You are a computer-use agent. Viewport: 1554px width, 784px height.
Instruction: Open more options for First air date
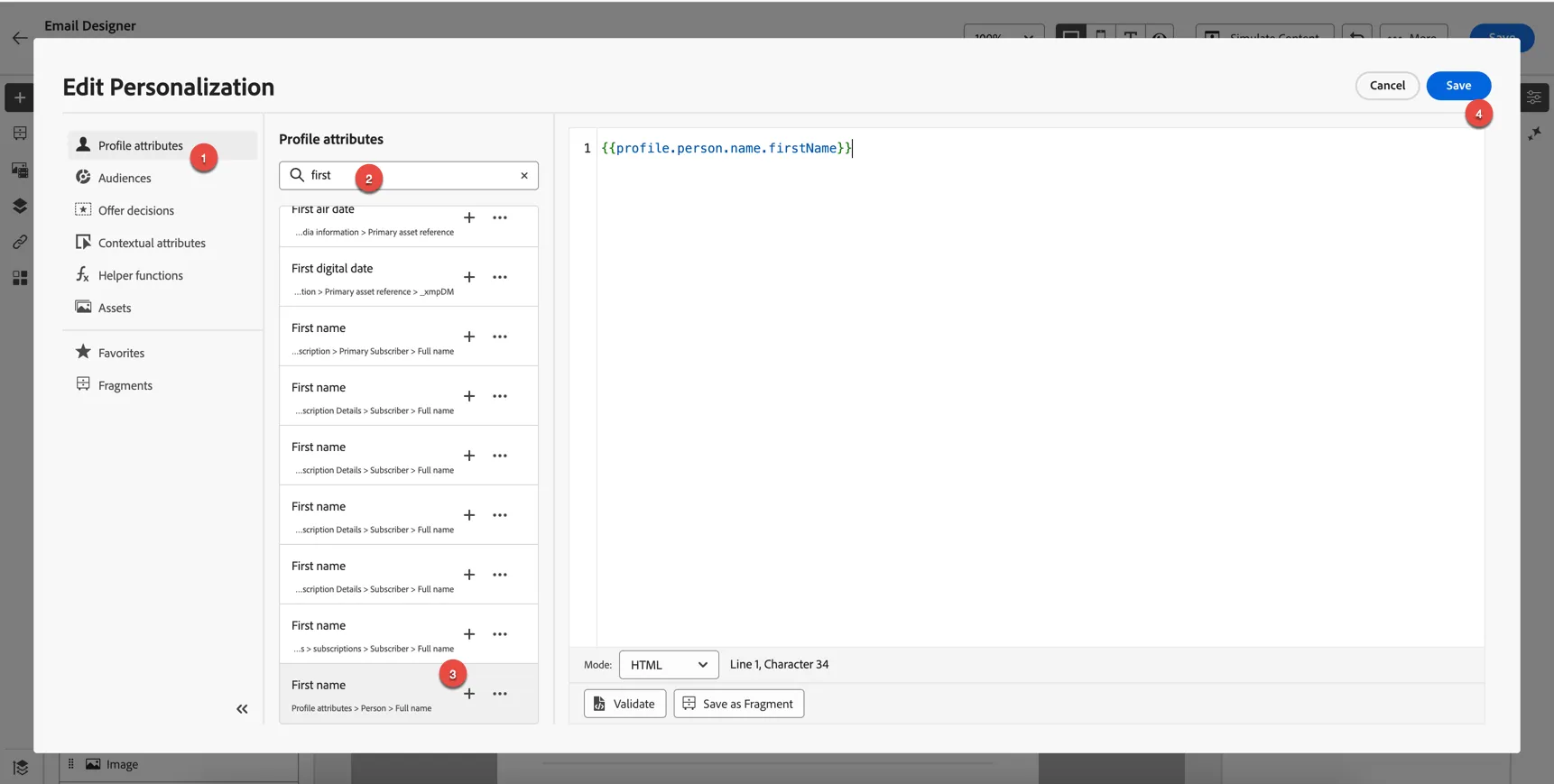(x=500, y=217)
